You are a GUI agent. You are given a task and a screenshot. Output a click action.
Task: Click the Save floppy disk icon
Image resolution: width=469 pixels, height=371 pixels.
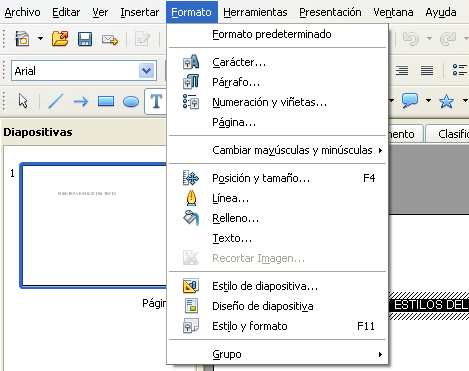[85, 39]
